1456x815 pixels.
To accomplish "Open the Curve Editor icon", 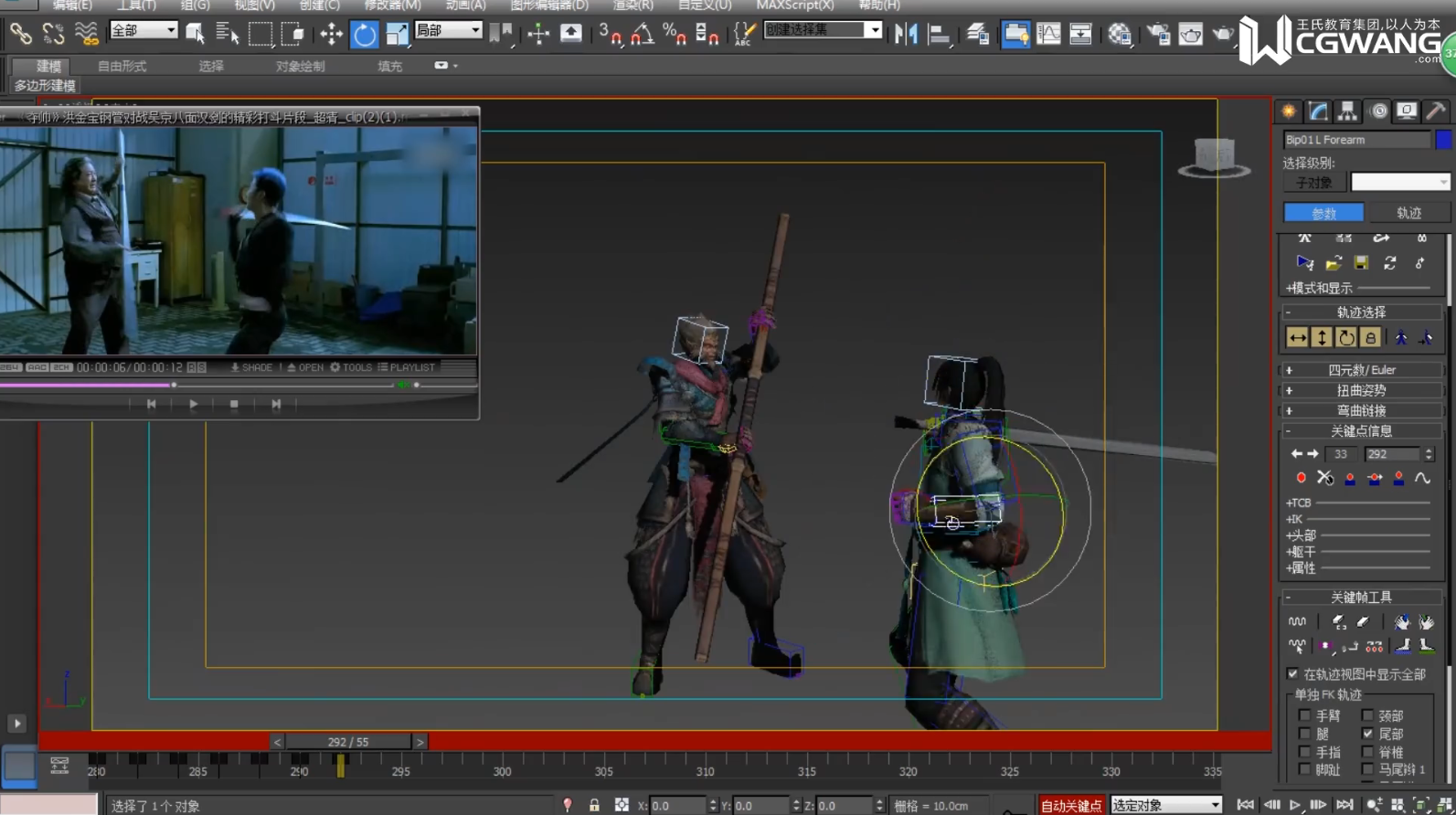I will 1048,34.
